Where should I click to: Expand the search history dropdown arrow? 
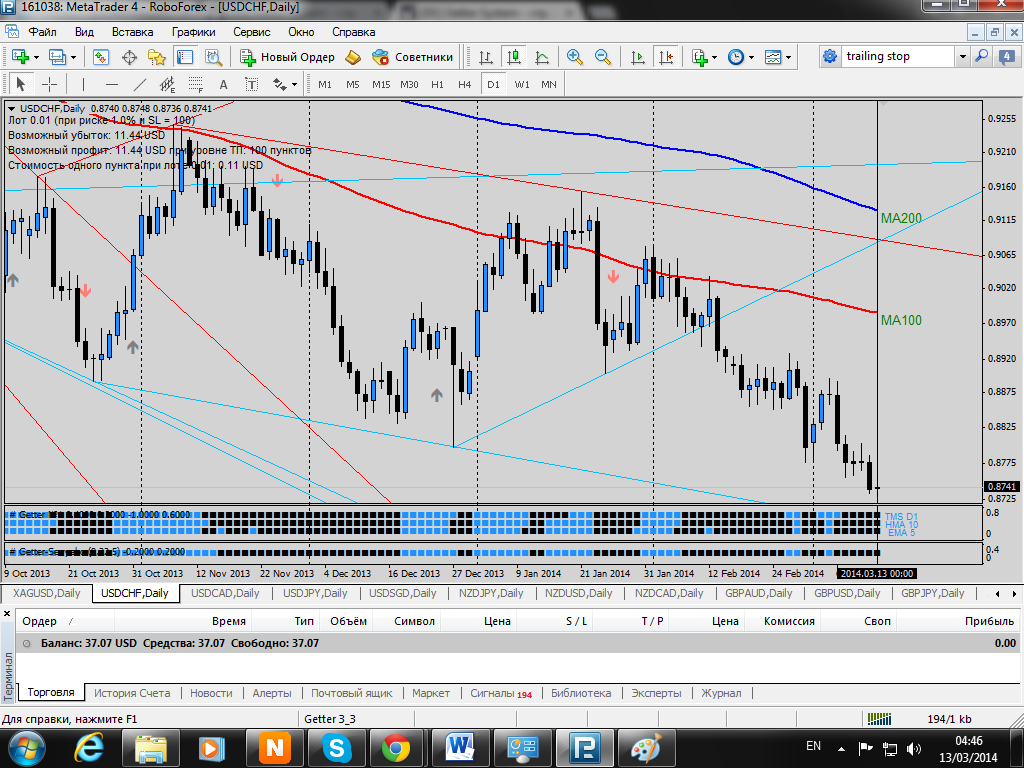[962, 57]
